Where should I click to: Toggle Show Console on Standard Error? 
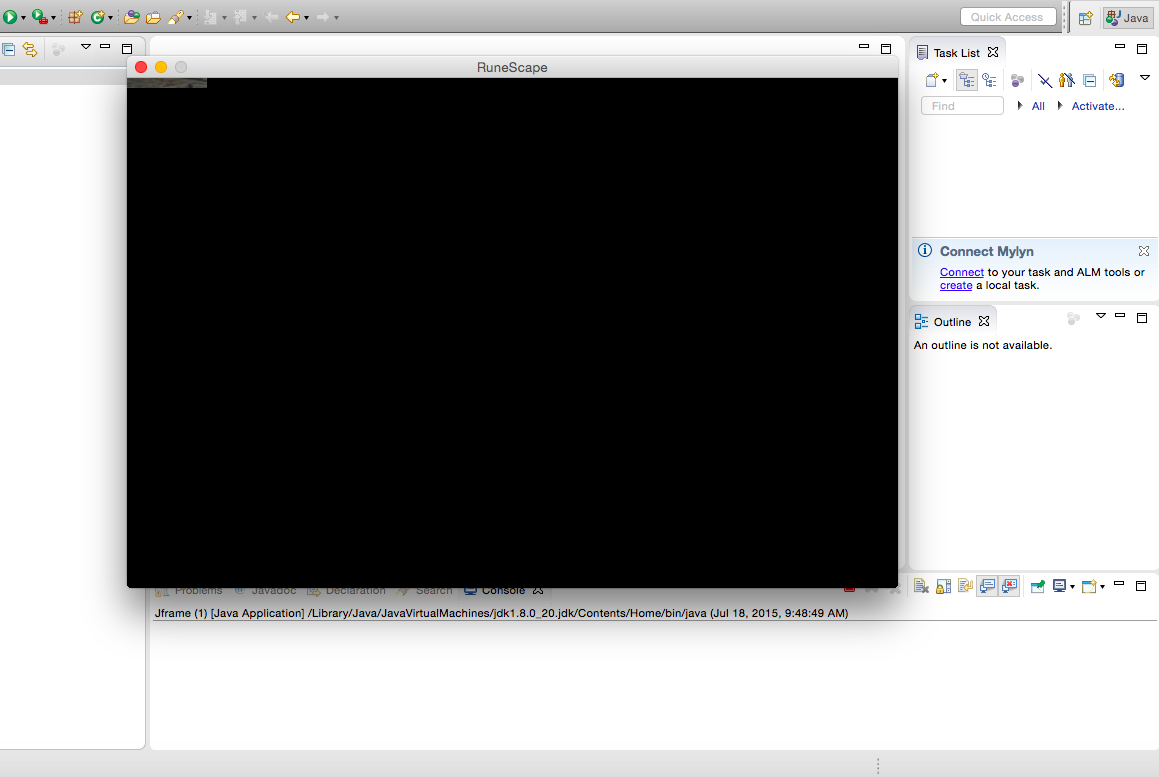(1010, 586)
